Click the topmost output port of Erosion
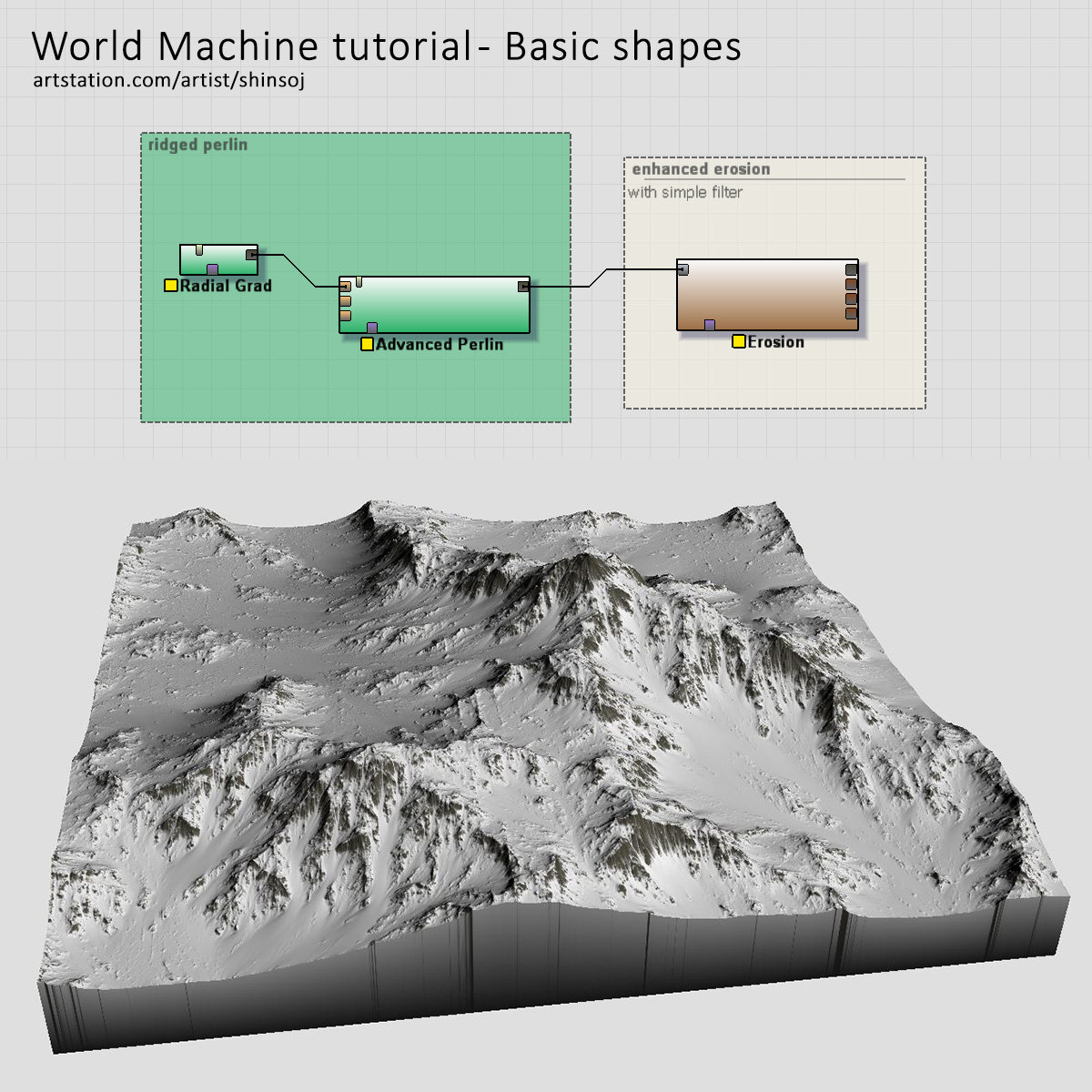The width and height of the screenshot is (1092, 1092). [851, 269]
